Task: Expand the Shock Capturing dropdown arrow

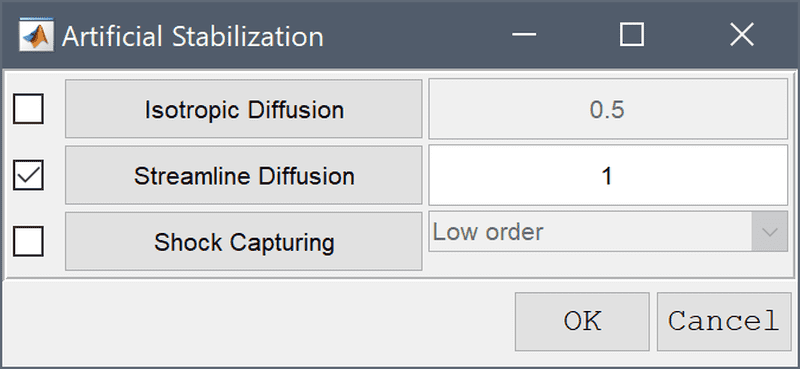Action: pos(770,232)
